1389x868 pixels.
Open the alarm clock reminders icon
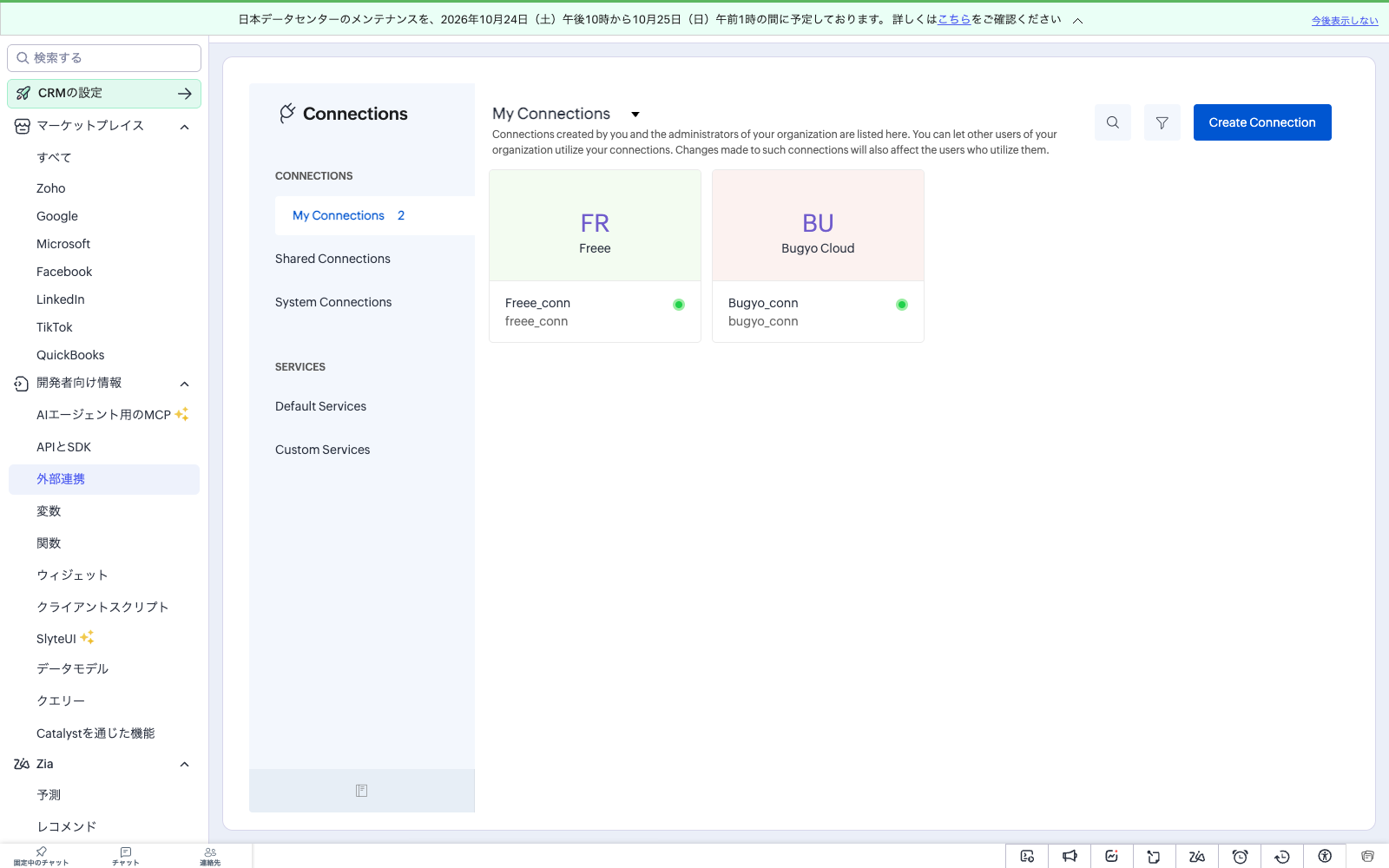pos(1240,857)
